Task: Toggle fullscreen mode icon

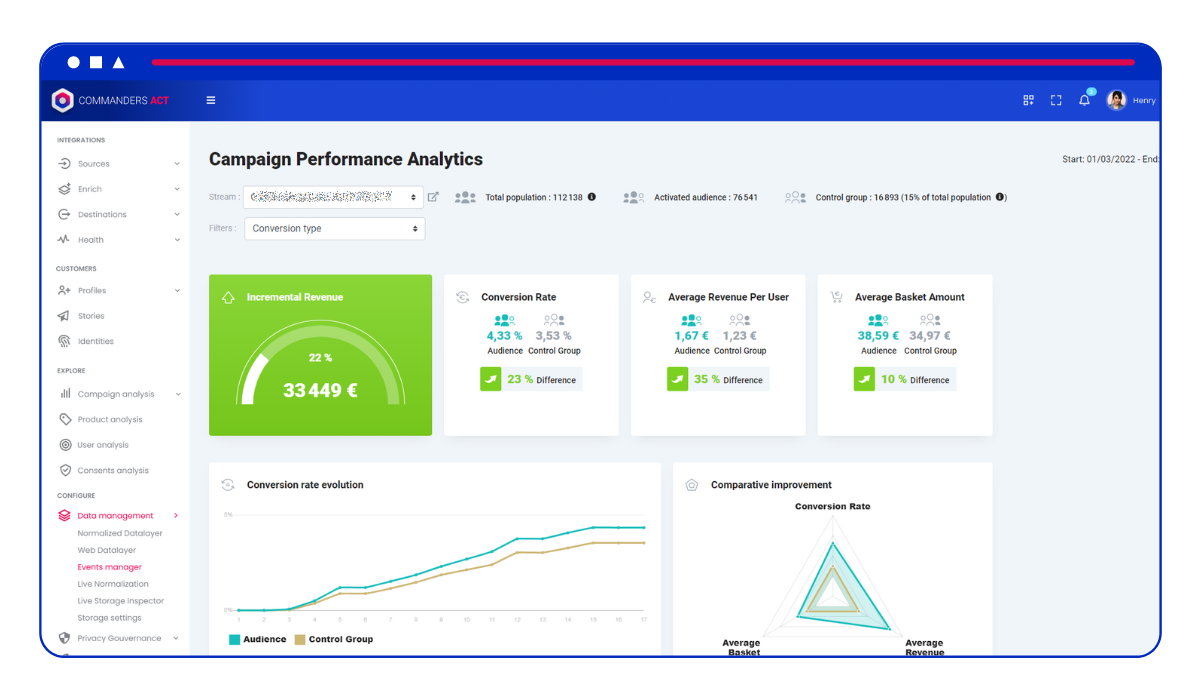Action: click(x=1056, y=100)
